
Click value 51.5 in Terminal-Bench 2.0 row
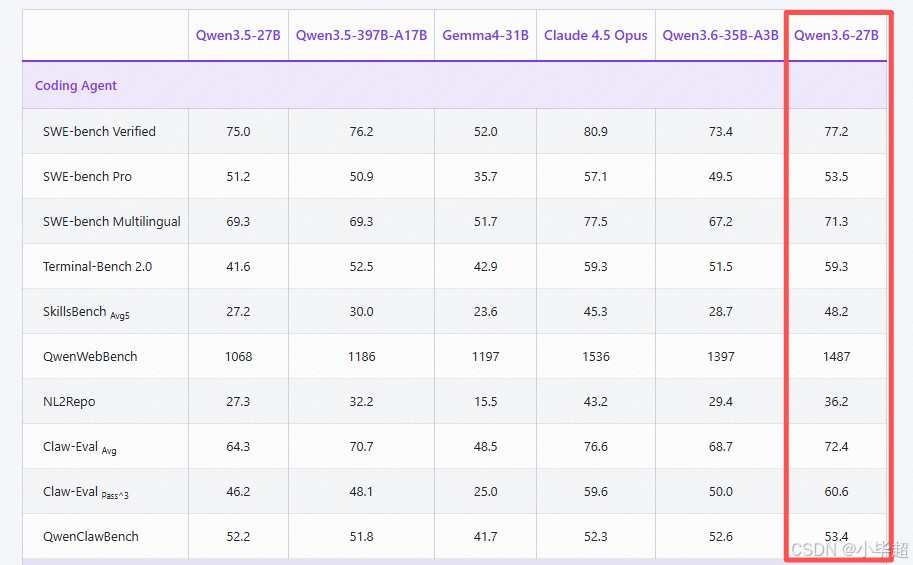720,267
